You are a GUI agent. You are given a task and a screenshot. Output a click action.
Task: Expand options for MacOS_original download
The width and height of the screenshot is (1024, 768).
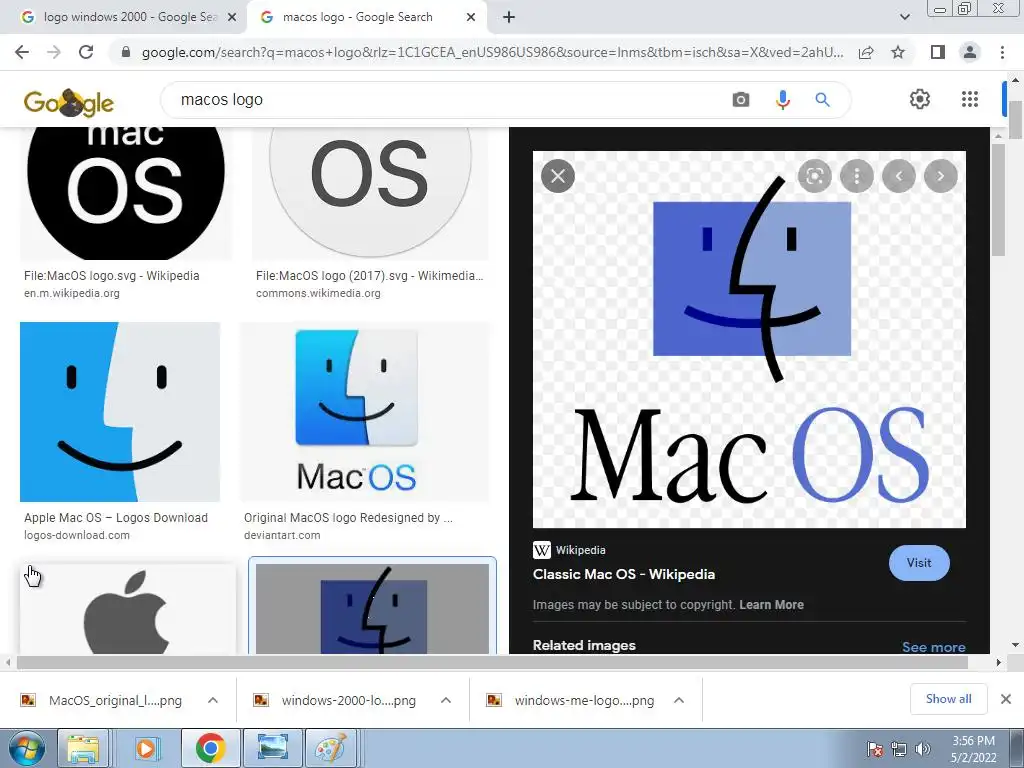click(213, 700)
